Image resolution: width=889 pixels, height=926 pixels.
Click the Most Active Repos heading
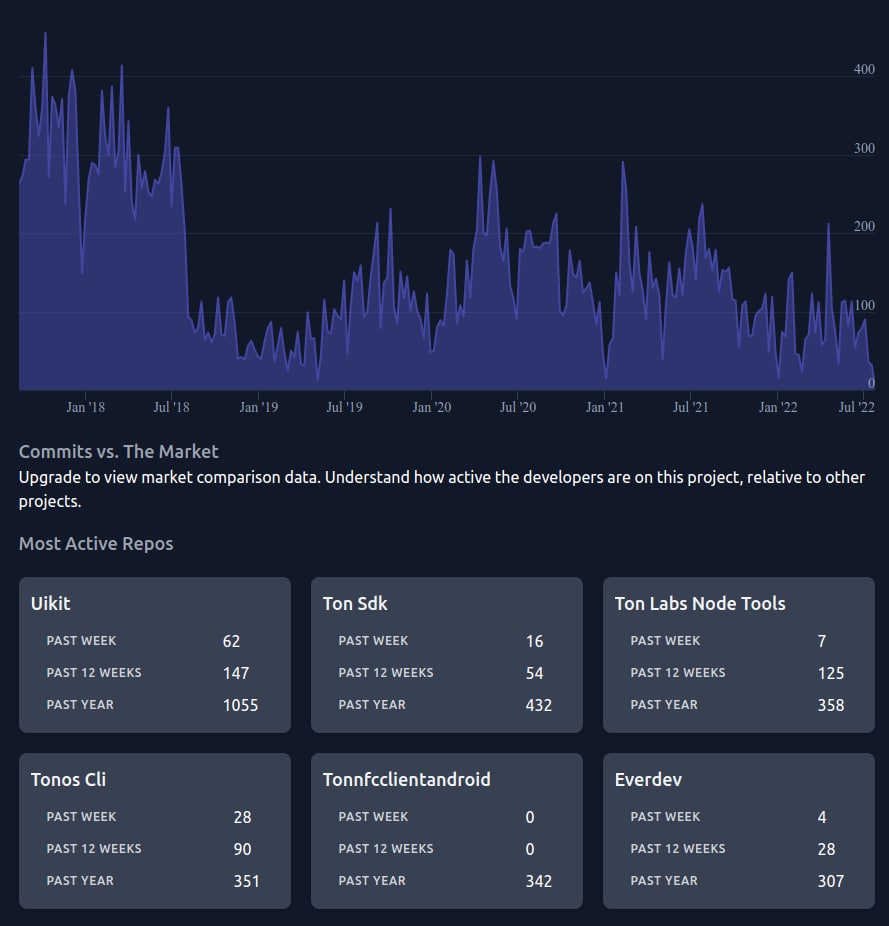(96, 544)
